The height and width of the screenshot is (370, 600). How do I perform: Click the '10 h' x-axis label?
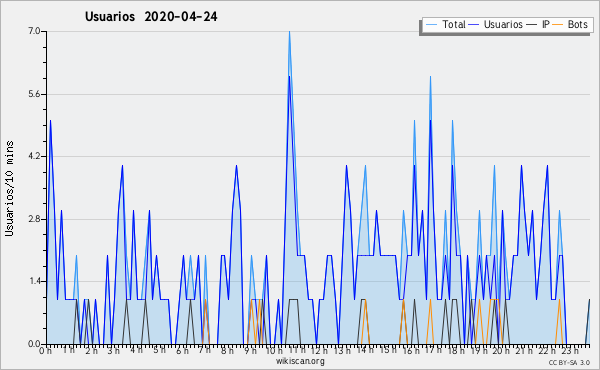coord(274,351)
